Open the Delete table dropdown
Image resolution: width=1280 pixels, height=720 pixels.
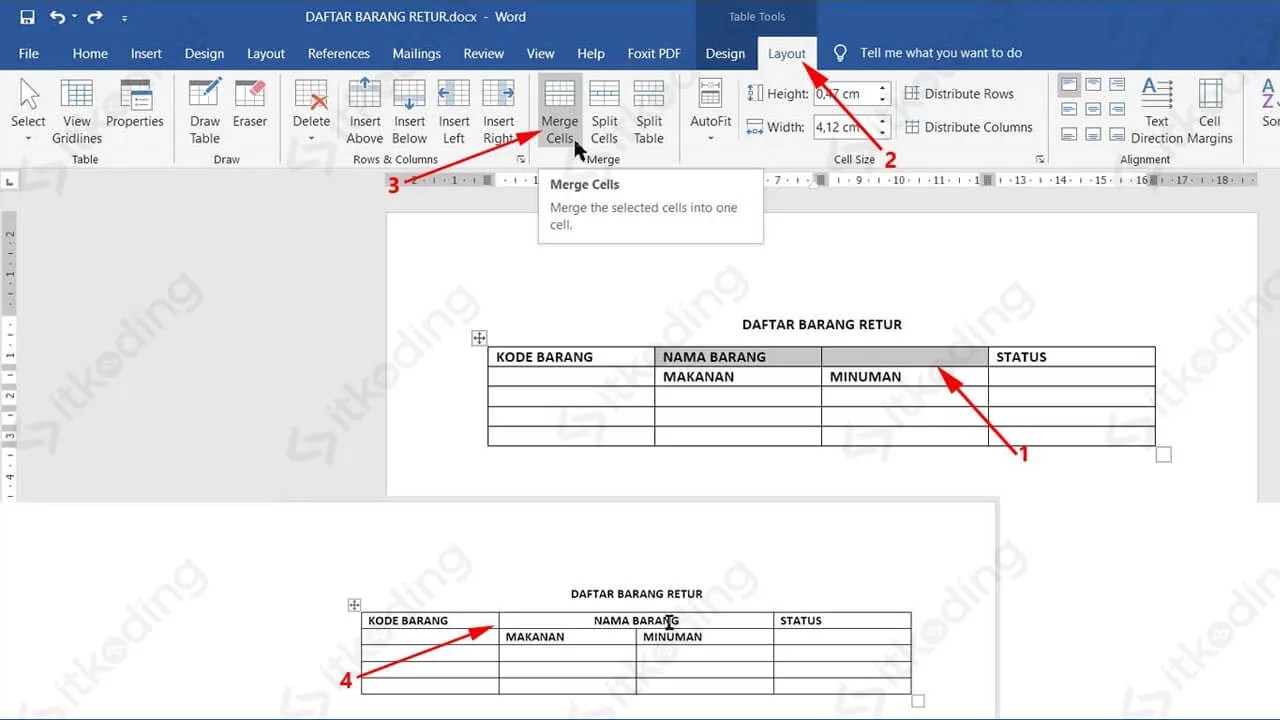pos(311,112)
